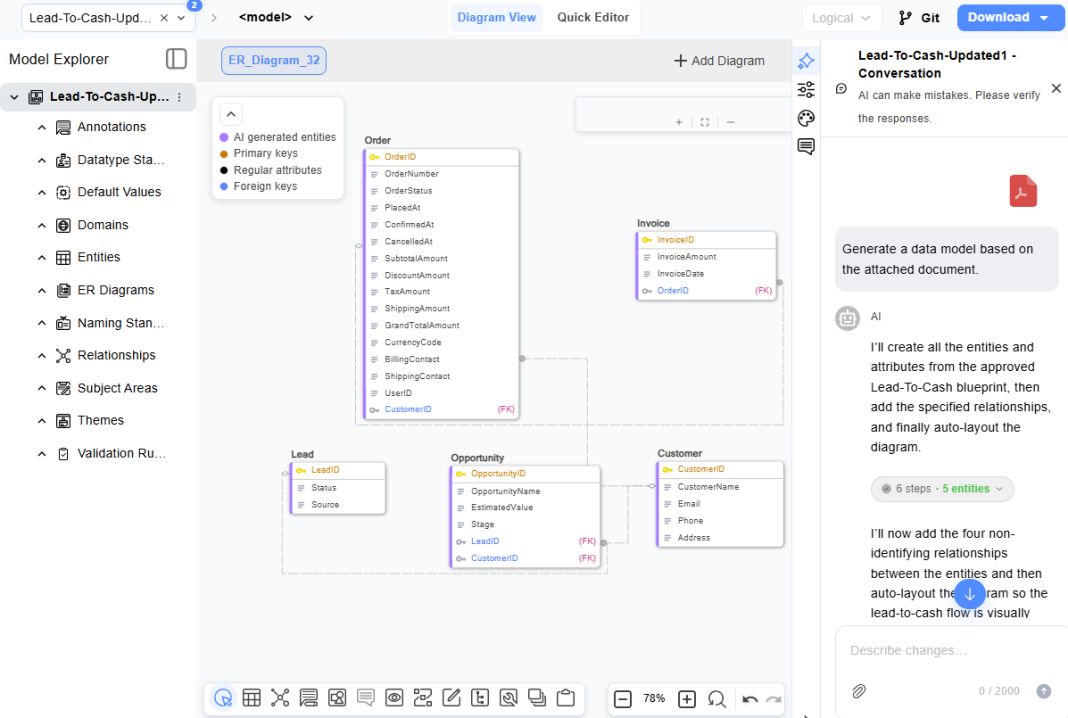Zoom in with the plus button
The height and width of the screenshot is (718, 1068).
tap(687, 699)
